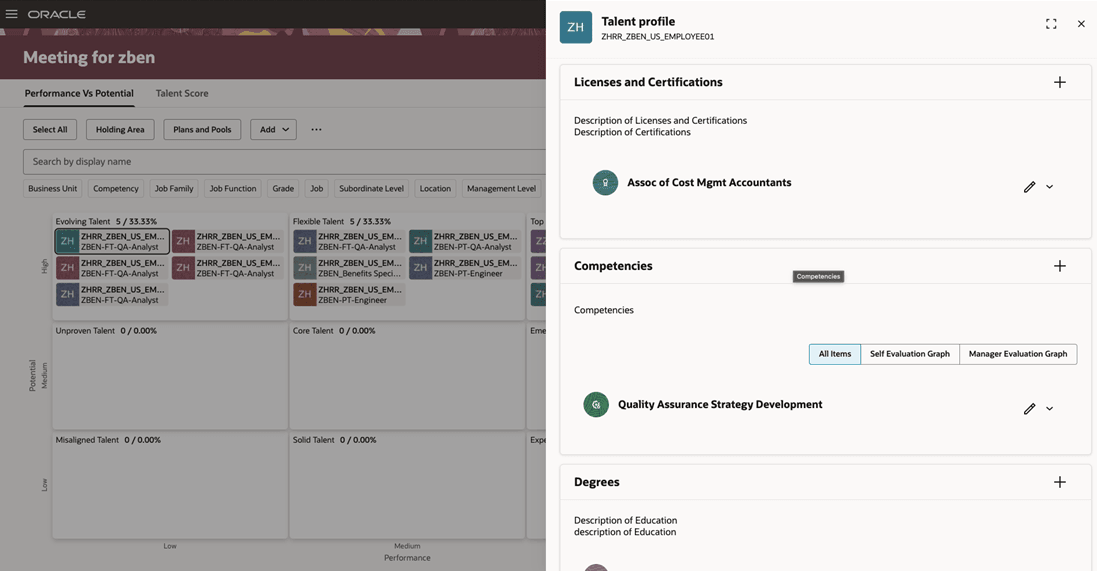Screen dimensions: 1097x571
Task: Switch to the Talent Score tab
Action: coord(182,93)
